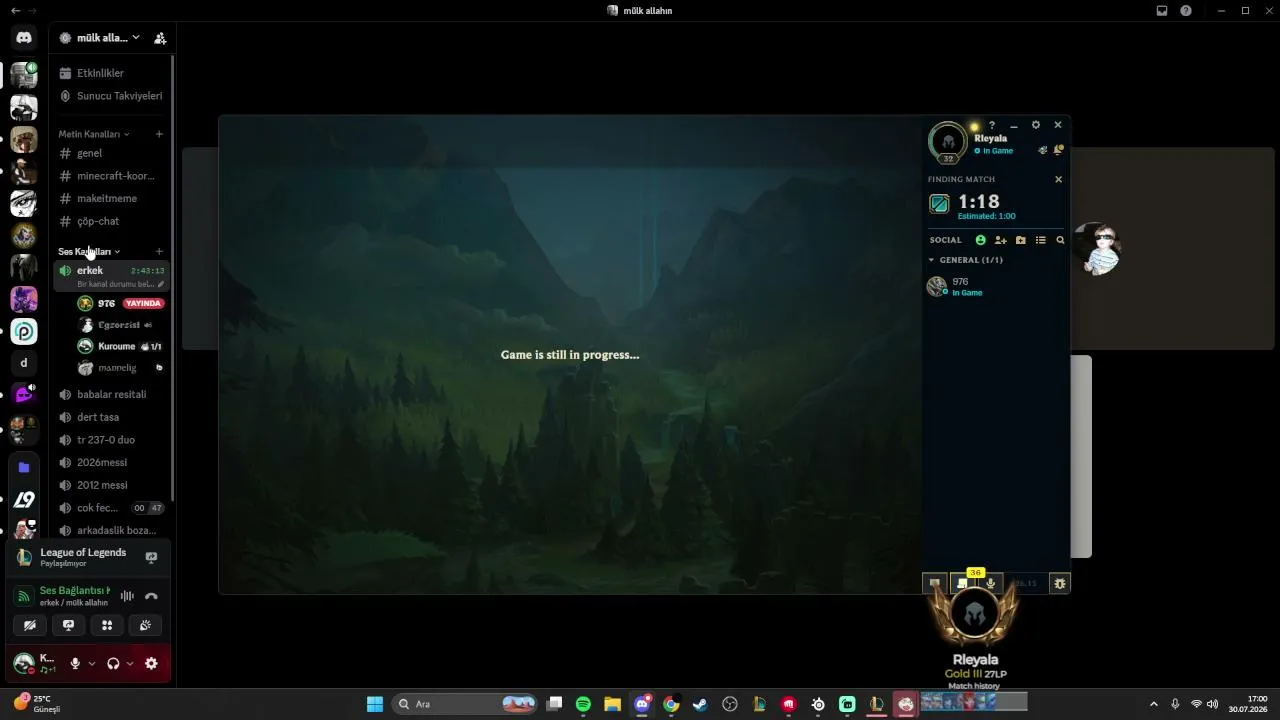1280x720 pixels.
Task: Open input device options arrow
Action: click(92, 663)
